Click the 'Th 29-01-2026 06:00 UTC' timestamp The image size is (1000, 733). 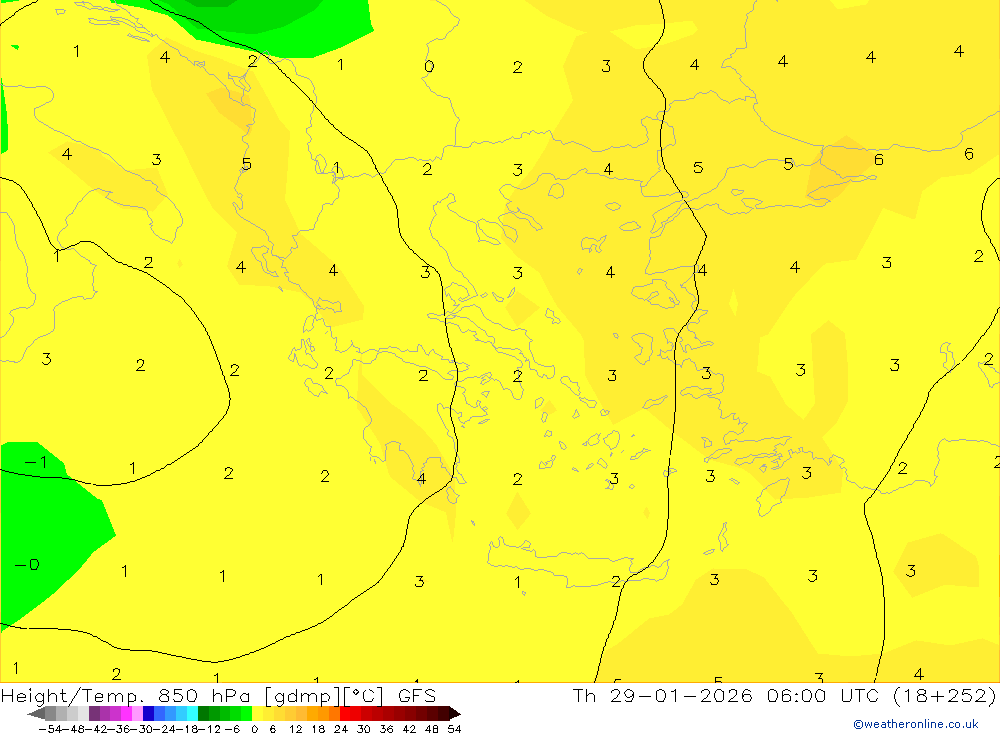click(726, 696)
